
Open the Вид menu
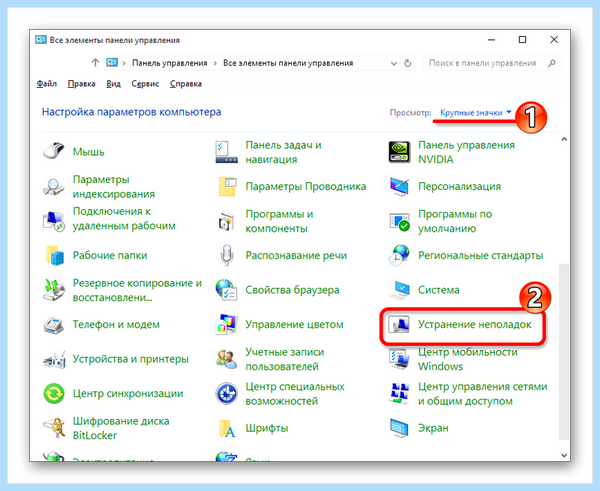pyautogui.click(x=113, y=84)
